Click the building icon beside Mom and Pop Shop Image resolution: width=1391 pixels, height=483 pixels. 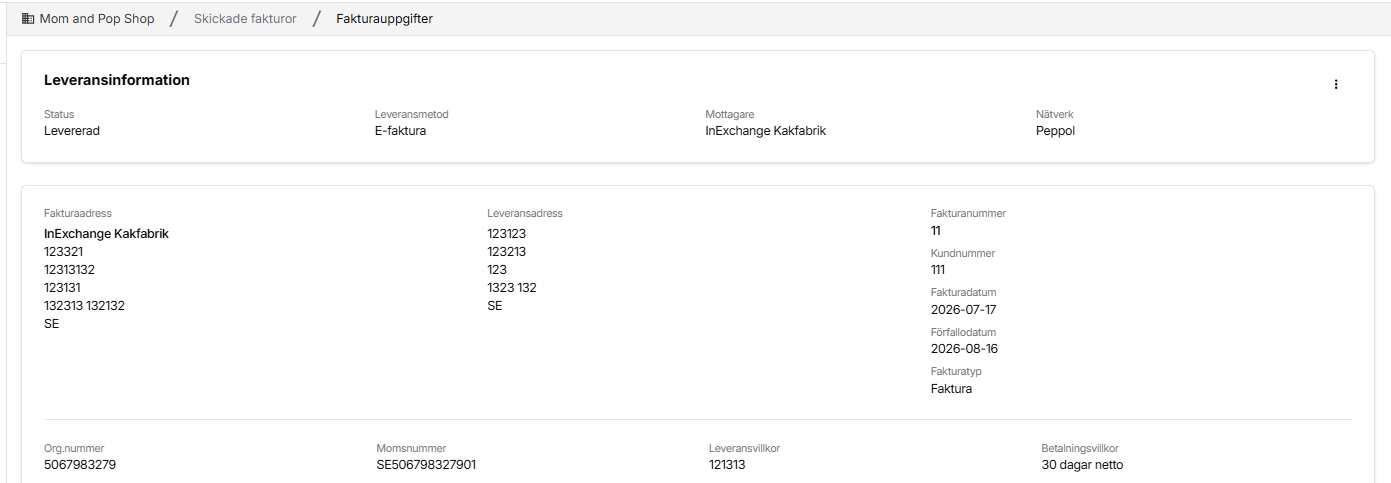coord(28,18)
